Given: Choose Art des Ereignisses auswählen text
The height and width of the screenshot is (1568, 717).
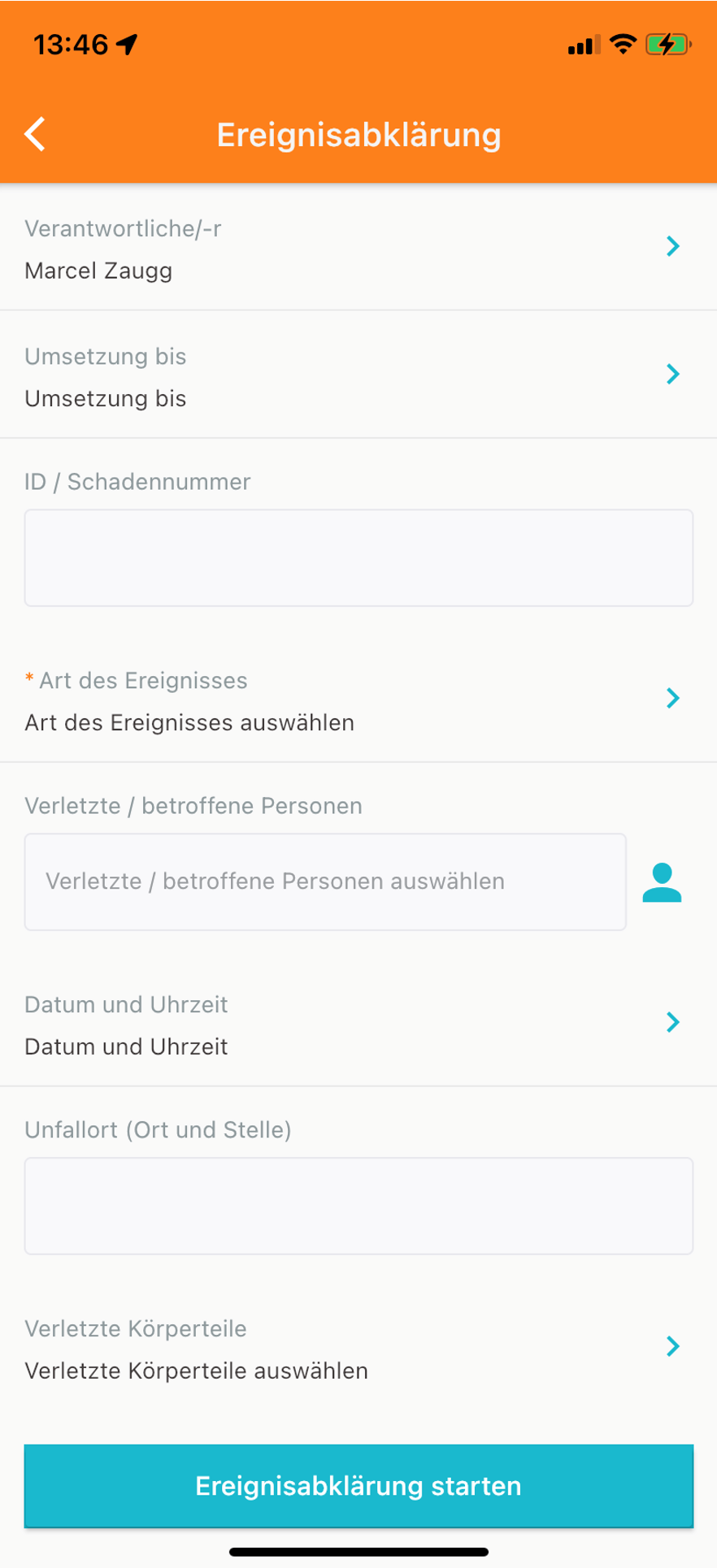Looking at the screenshot, I should click(189, 722).
